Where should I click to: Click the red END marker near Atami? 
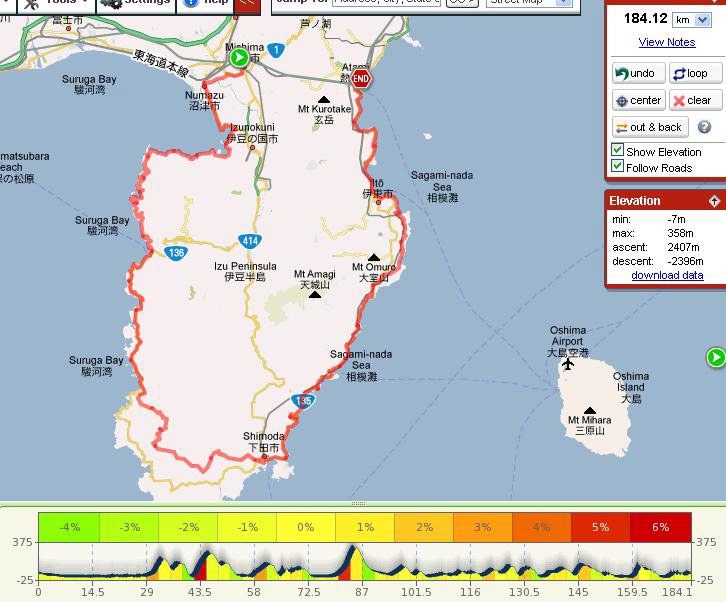(x=362, y=79)
